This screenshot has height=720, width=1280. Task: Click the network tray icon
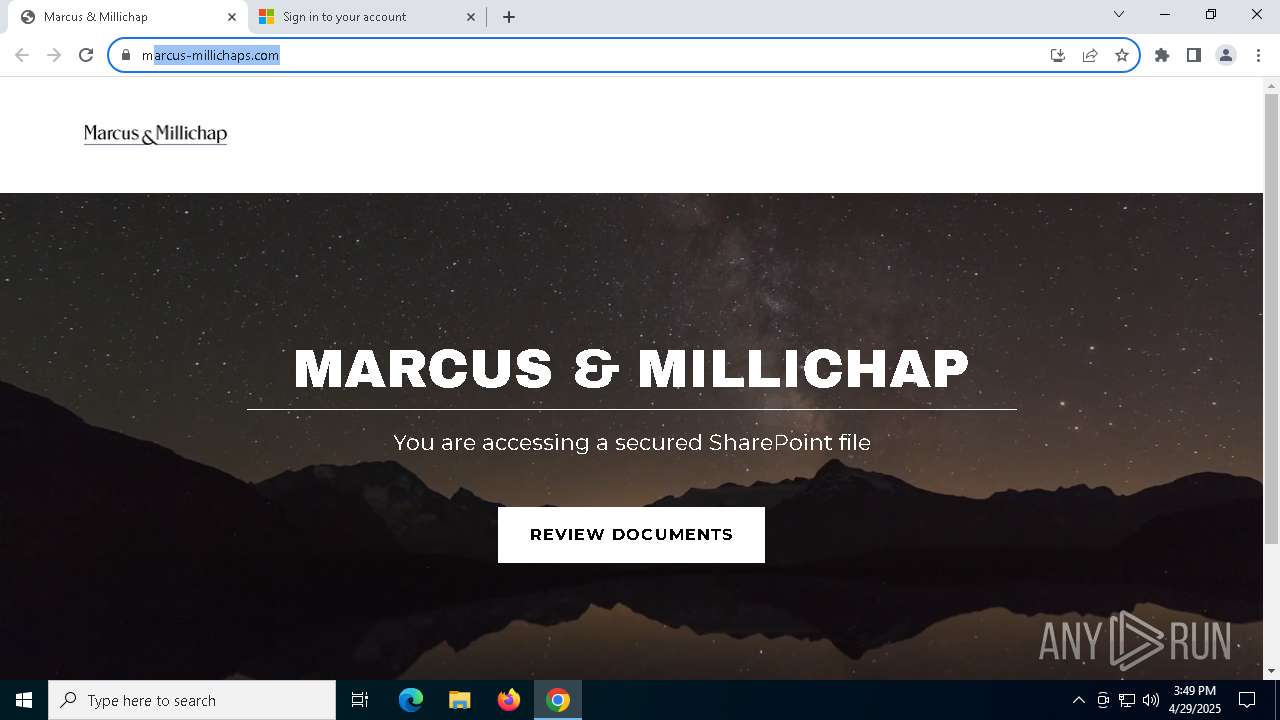tap(1127, 700)
